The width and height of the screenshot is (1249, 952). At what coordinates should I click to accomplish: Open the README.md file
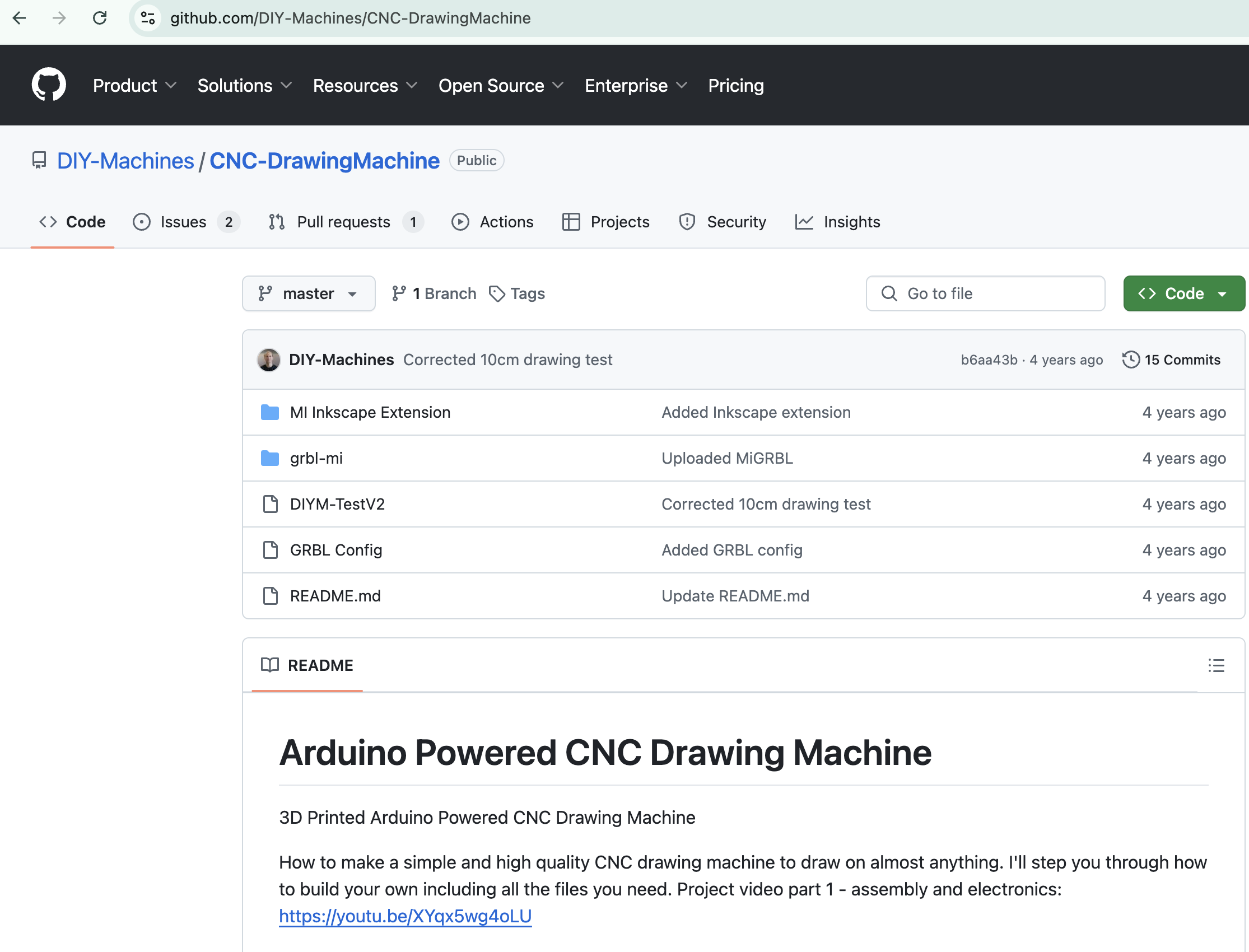pos(335,596)
